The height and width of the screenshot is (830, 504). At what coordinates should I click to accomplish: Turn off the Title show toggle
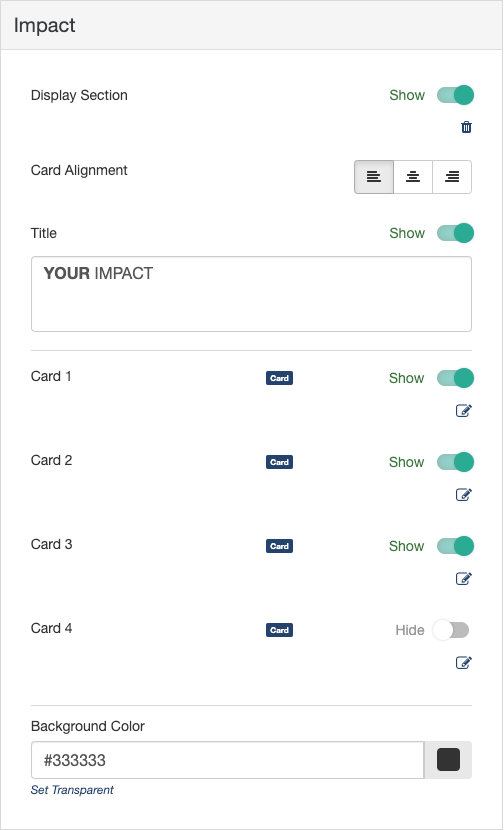click(x=455, y=233)
